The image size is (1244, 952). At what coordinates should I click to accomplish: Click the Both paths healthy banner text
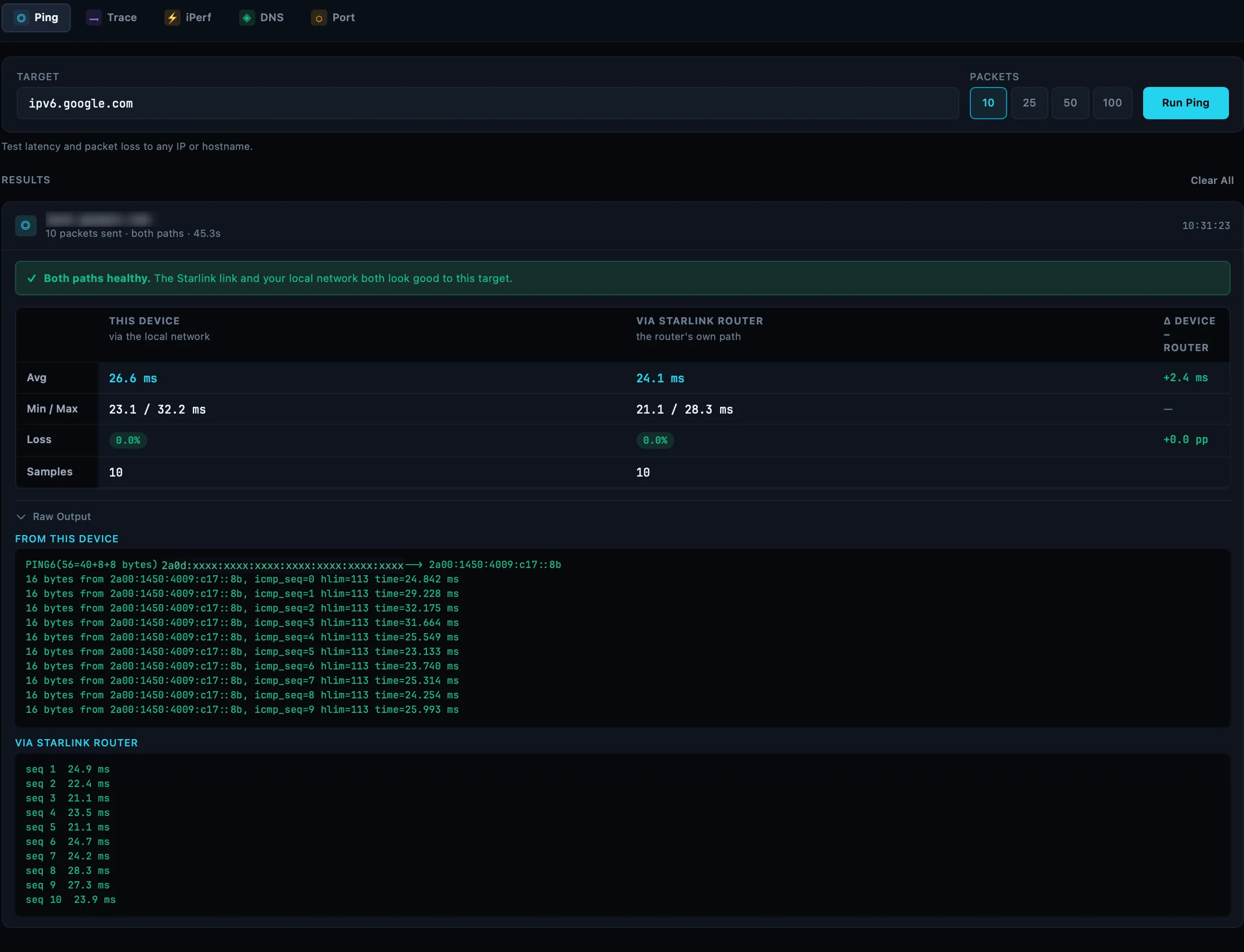(278, 278)
